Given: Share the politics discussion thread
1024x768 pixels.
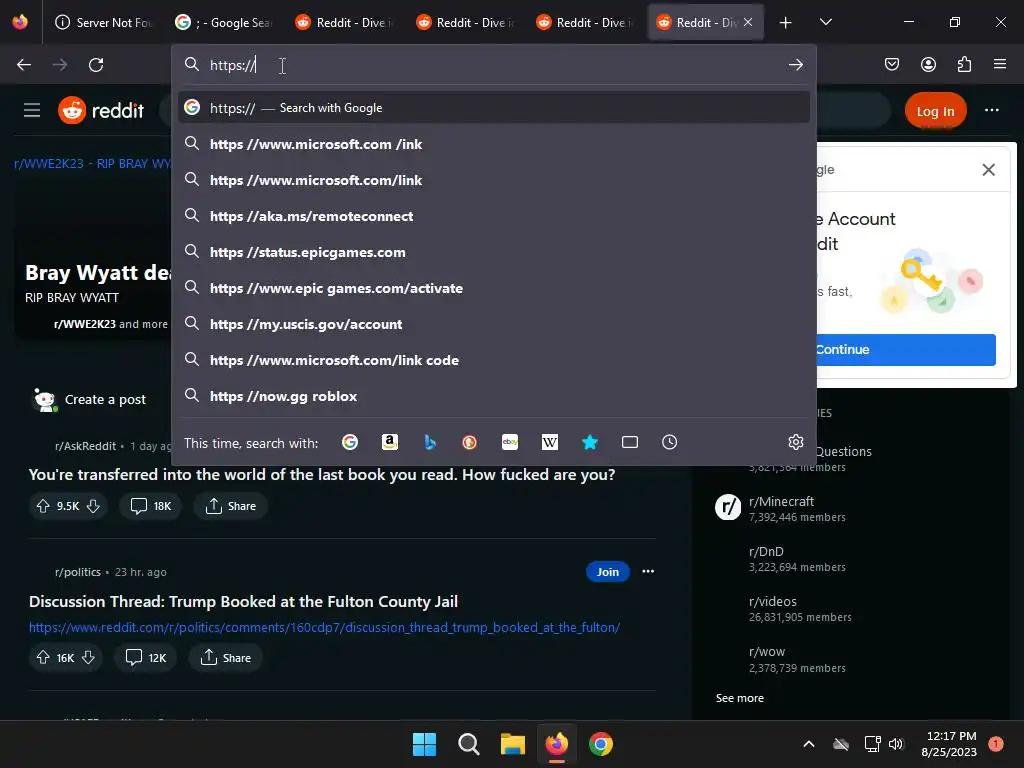Looking at the screenshot, I should 225,658.
